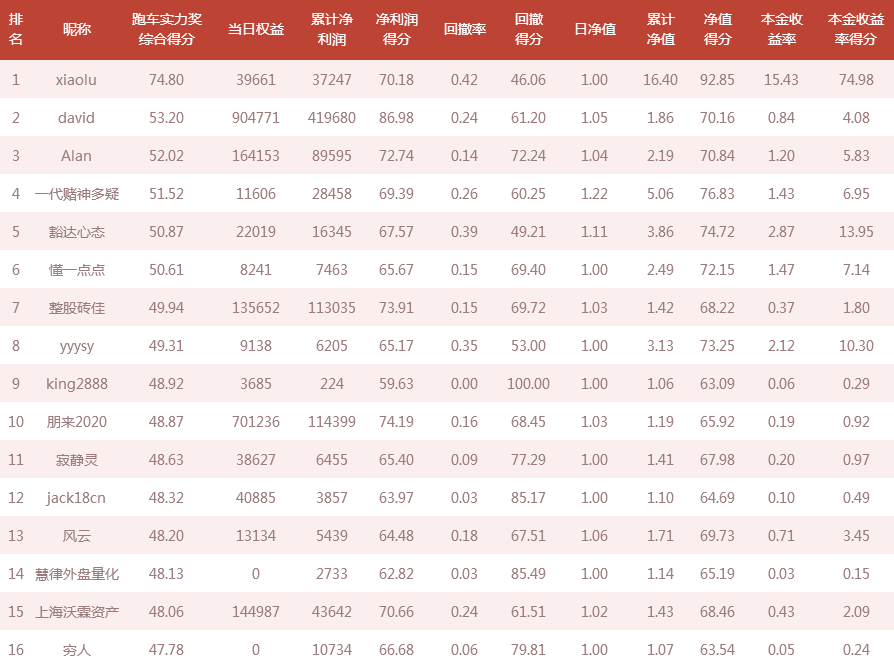This screenshot has width=894, height=665.
Task: Select the user Alan
Action: [76, 156]
